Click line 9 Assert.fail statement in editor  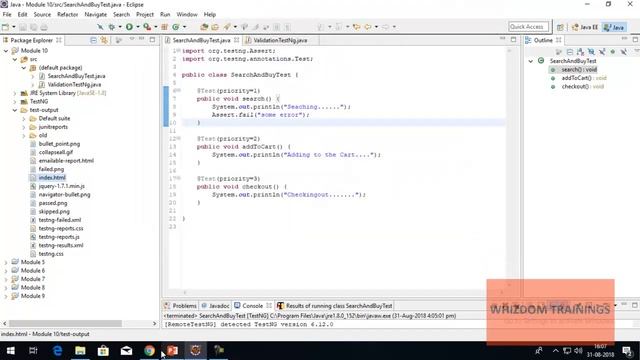pos(260,115)
